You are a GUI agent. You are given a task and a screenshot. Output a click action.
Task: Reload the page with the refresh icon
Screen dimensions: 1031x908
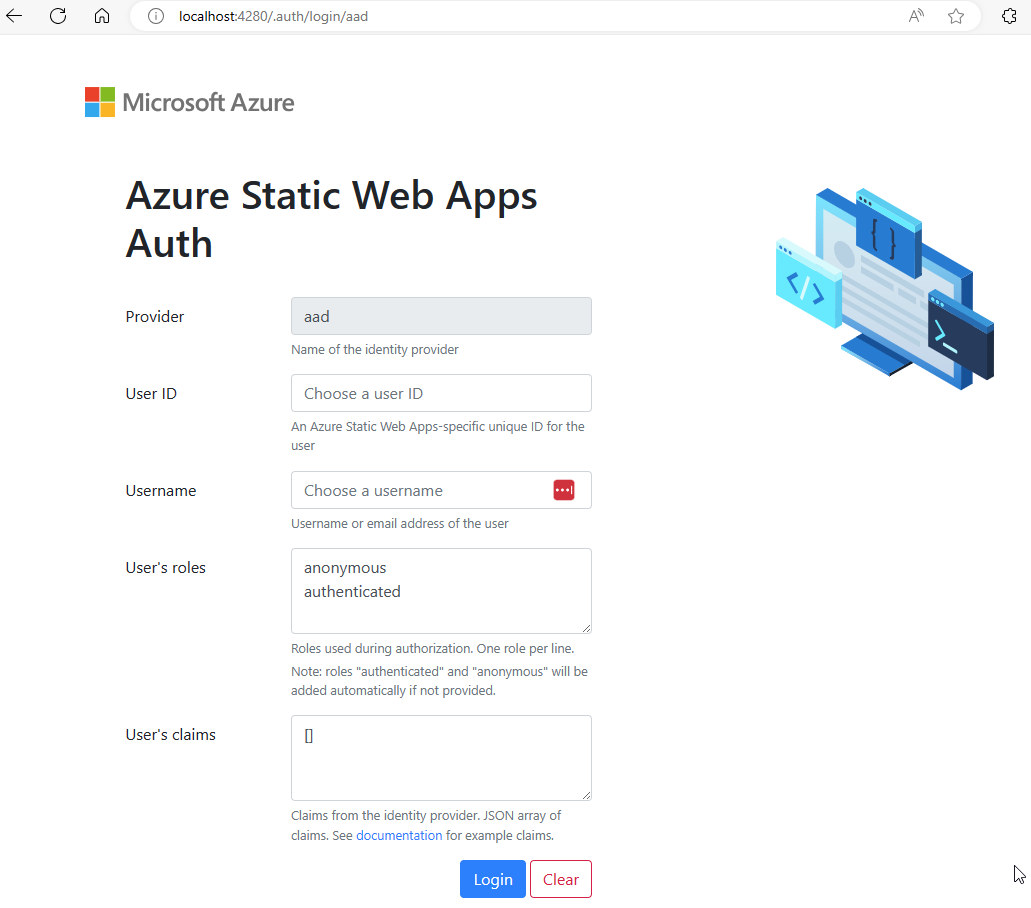click(58, 16)
